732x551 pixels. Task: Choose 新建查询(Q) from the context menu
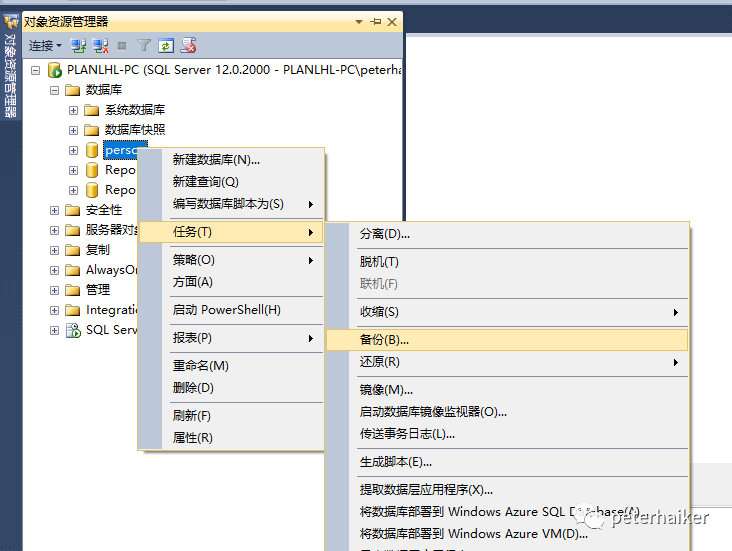[232, 182]
